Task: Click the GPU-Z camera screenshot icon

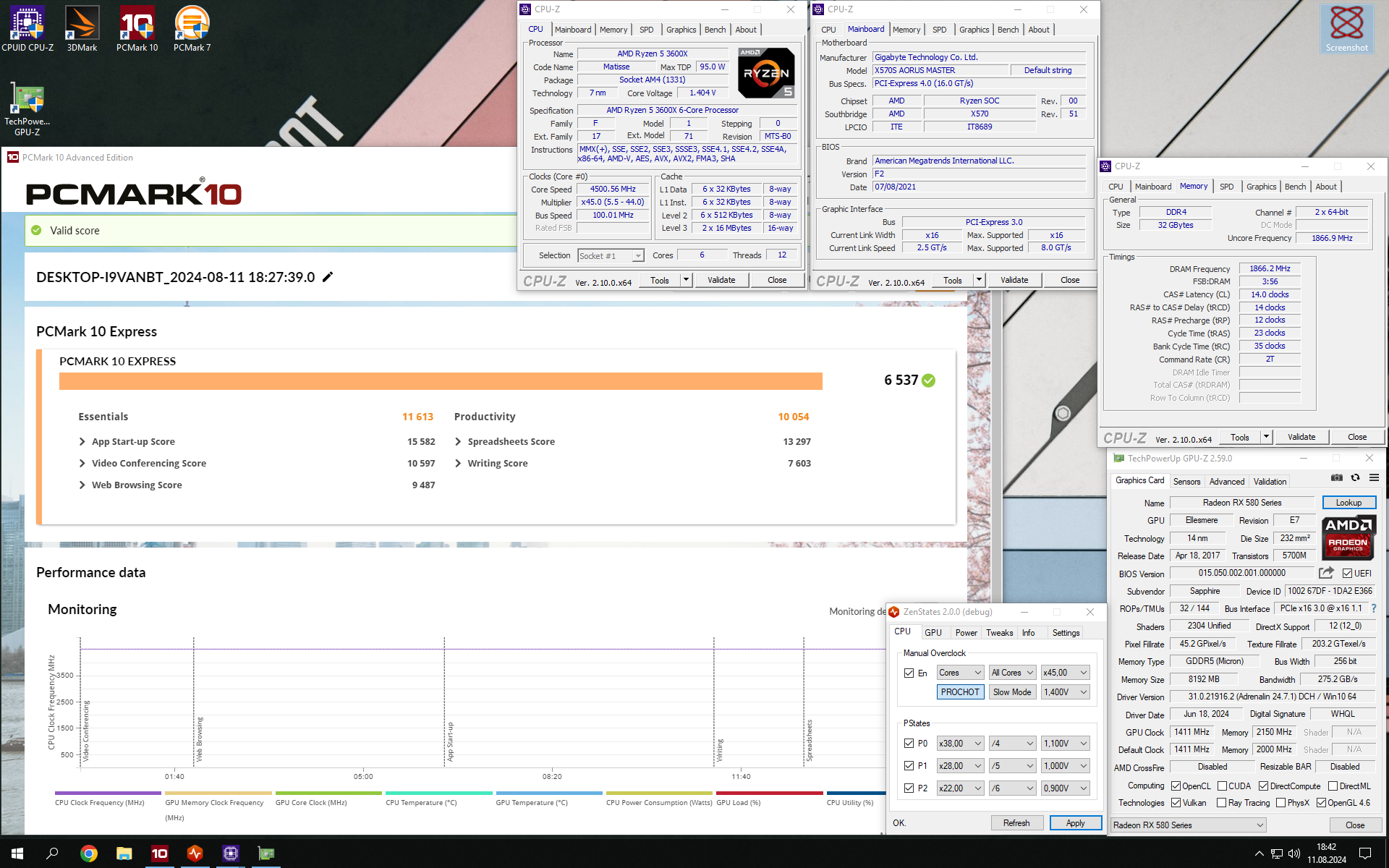Action: (1337, 477)
